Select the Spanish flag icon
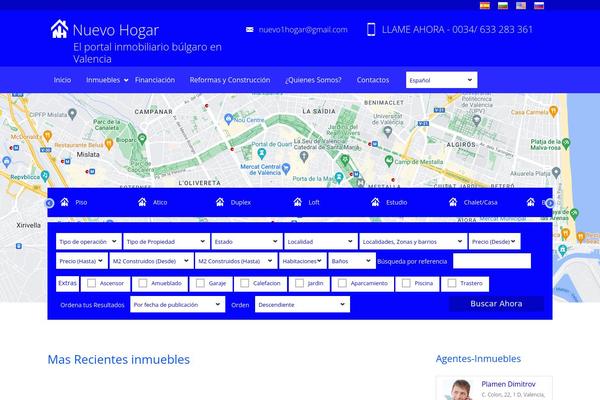Screen dimensions: 600x400 (x=485, y=5)
